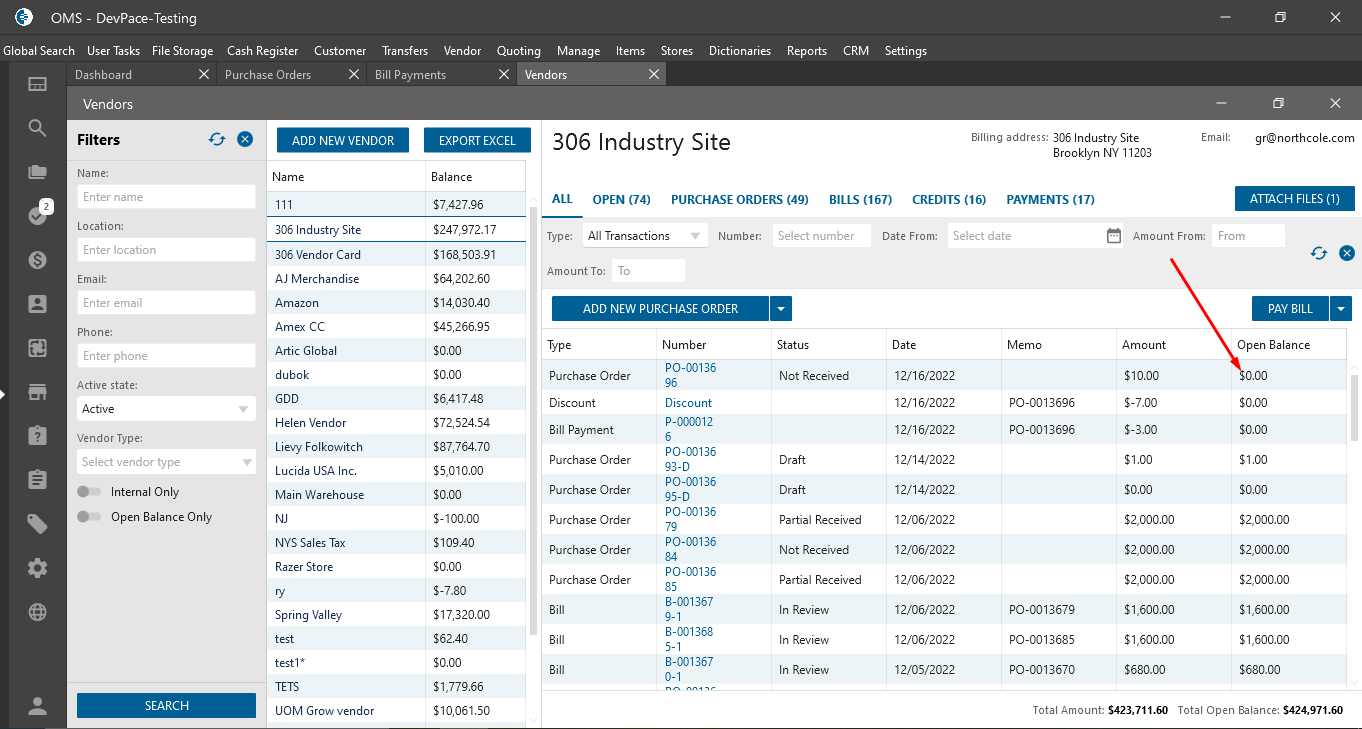The image size is (1362, 729).
Task: Click the search magnifier icon in sidebar
Action: (37, 128)
